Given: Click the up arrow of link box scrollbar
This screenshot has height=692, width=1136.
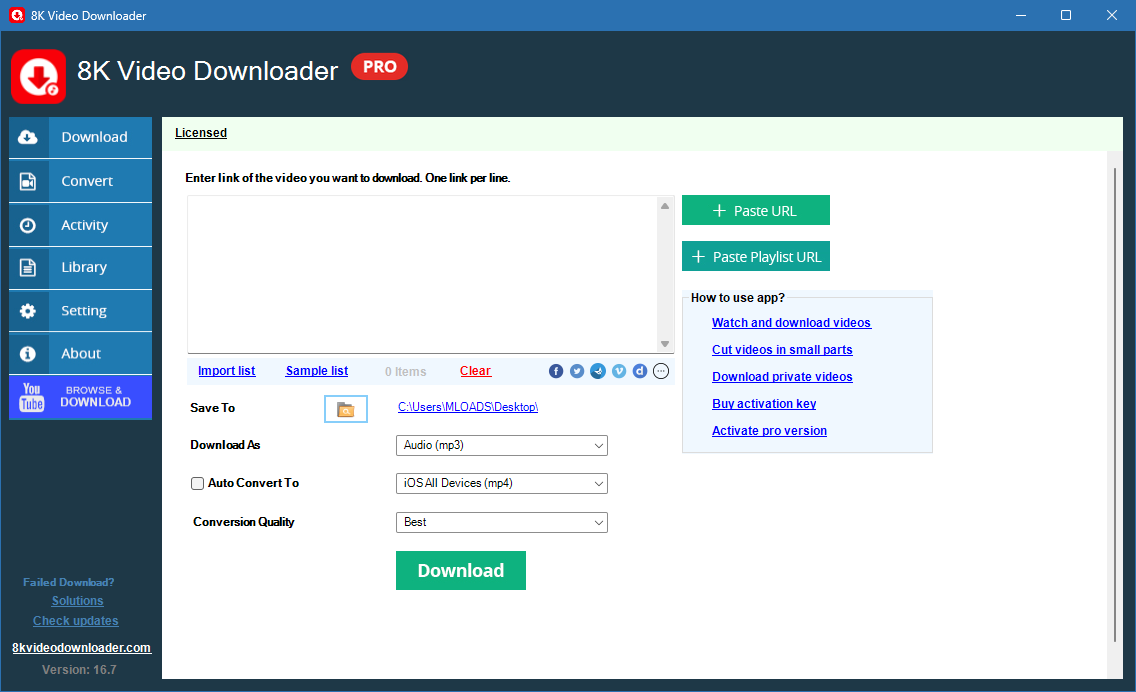Looking at the screenshot, I should tap(665, 206).
